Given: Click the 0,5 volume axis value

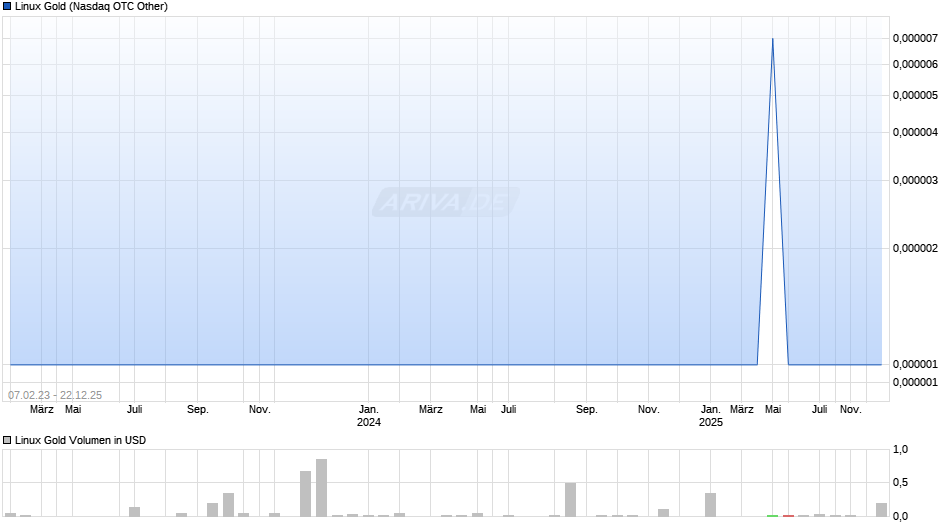Looking at the screenshot, I should point(900,483).
